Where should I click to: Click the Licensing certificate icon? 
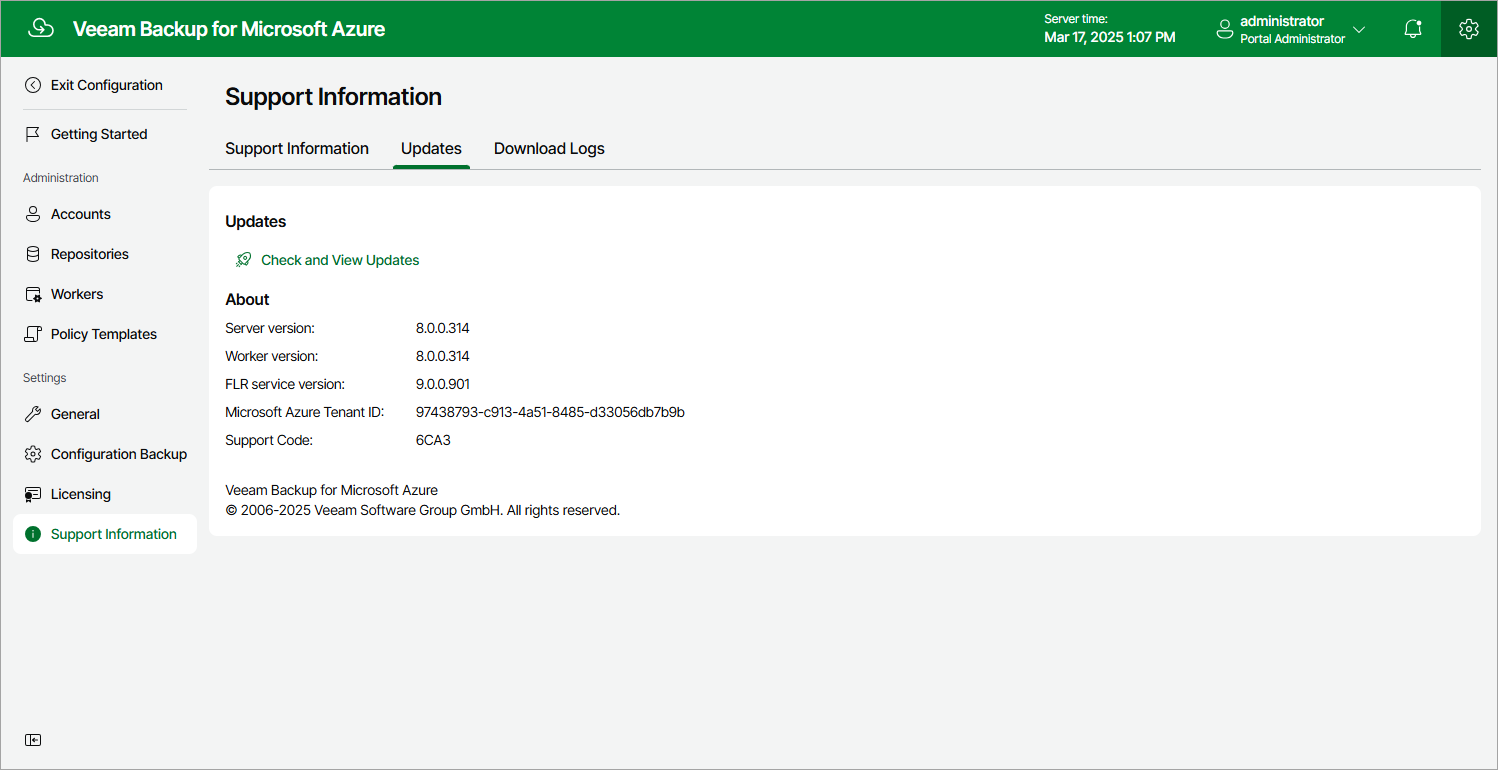point(33,494)
